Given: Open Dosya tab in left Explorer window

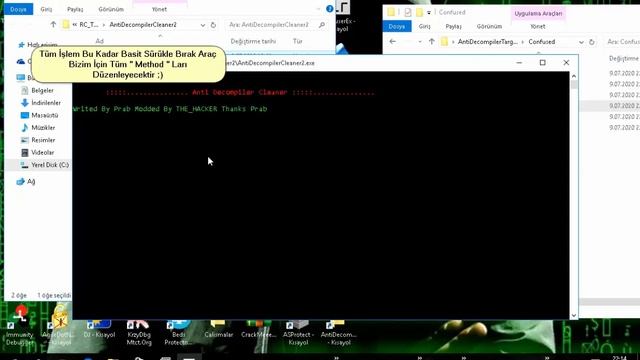Looking at the screenshot, I should 18,9.
